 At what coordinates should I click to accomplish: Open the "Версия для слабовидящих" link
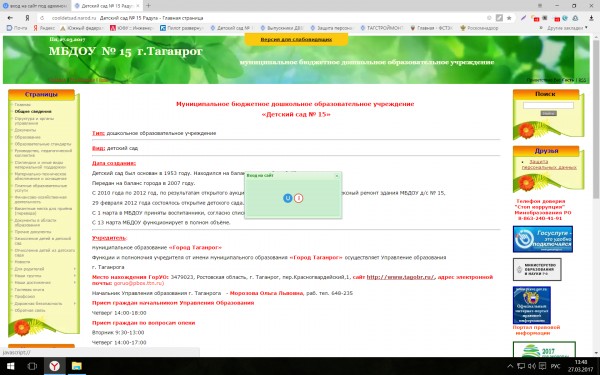[296, 39]
